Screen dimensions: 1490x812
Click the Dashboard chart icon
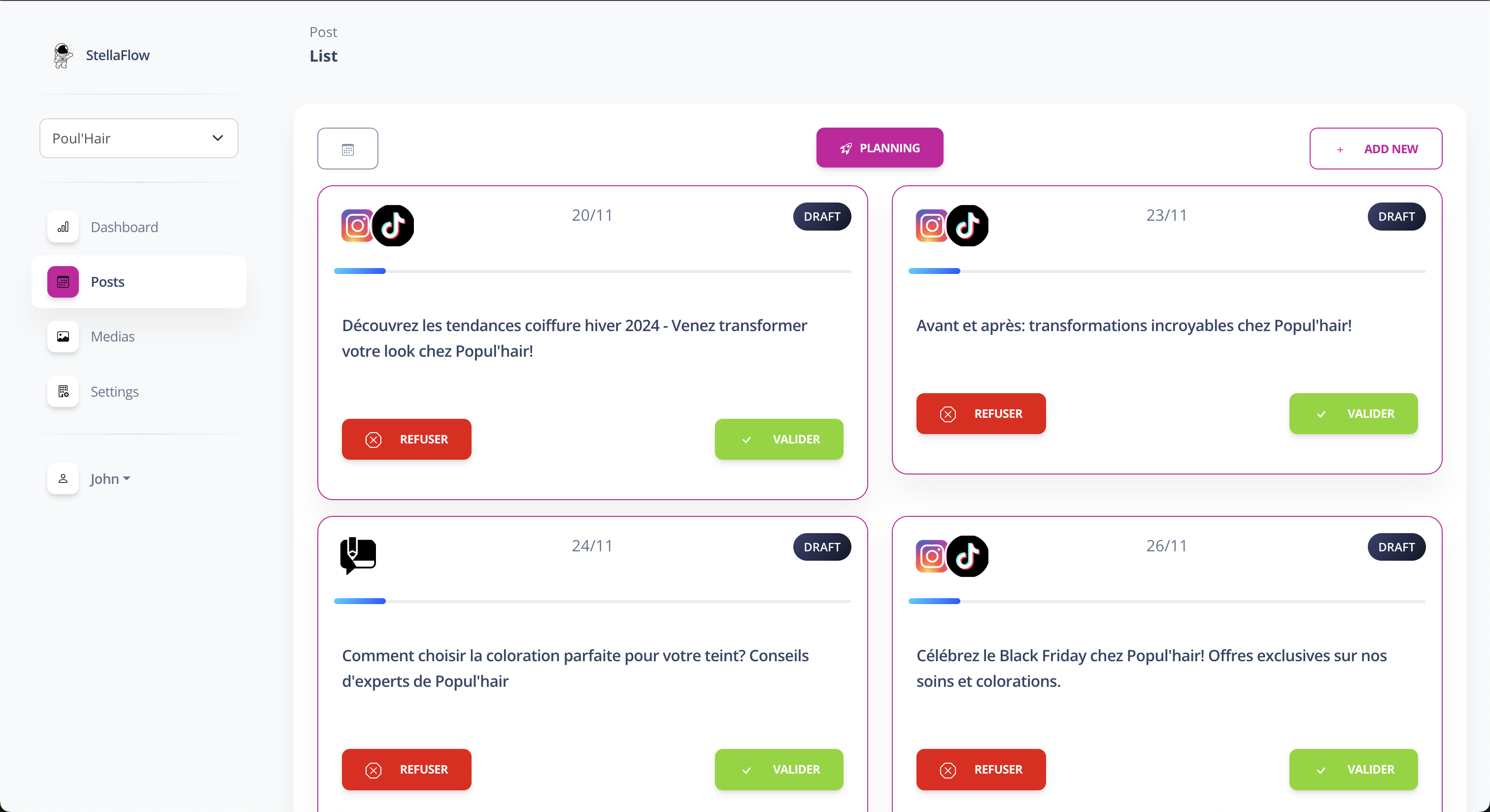(63, 227)
